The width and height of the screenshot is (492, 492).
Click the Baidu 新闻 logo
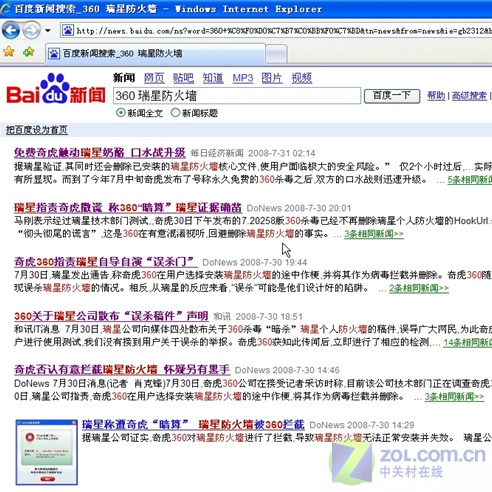pos(56,89)
